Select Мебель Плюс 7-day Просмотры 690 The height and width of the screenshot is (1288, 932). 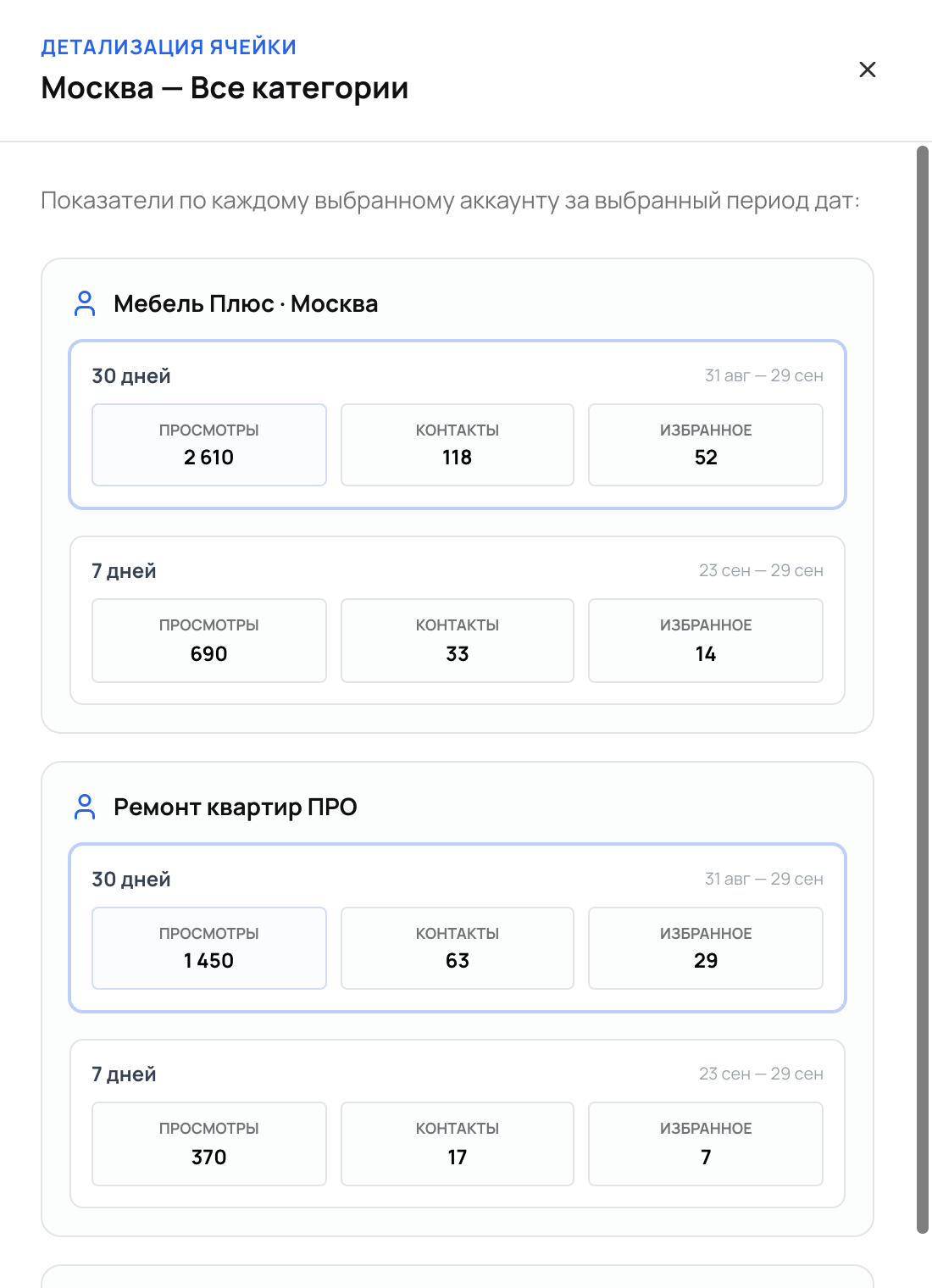(209, 641)
